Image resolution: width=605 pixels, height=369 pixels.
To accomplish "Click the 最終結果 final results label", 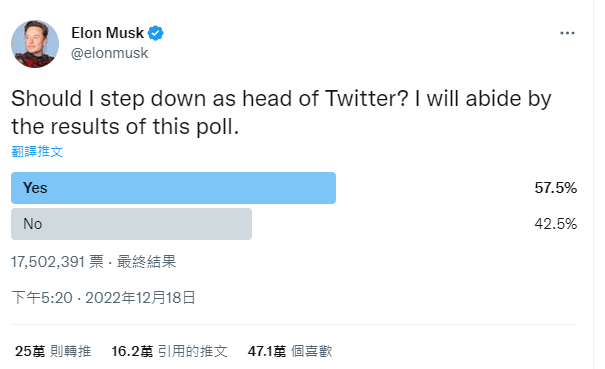I will tap(146, 262).
